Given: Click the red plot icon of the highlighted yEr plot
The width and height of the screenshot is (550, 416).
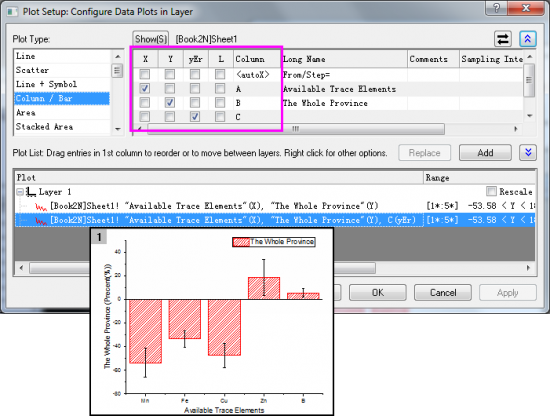Looking at the screenshot, I should [41, 220].
